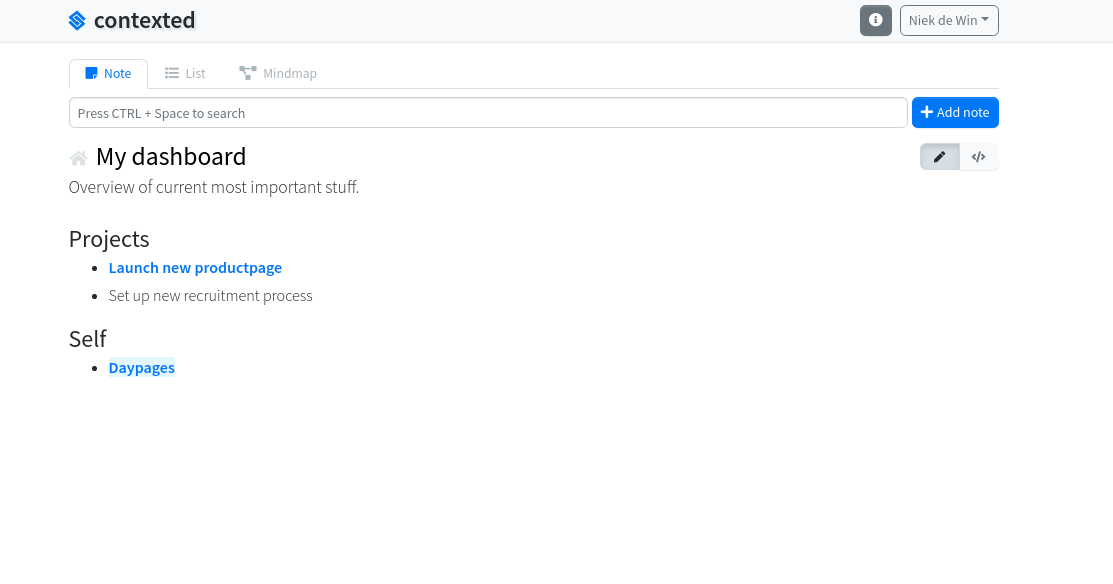Click the Set up new recruitment process item

[210, 296]
